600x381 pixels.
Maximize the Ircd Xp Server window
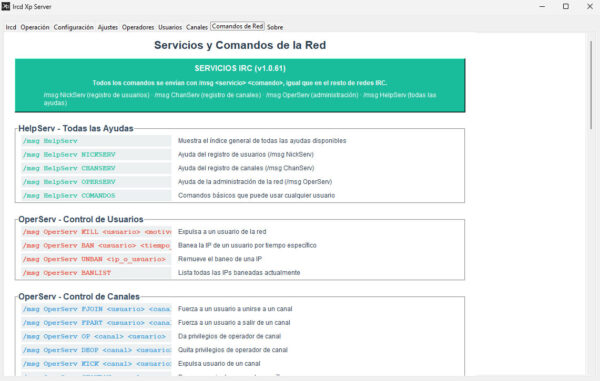[x=566, y=7]
